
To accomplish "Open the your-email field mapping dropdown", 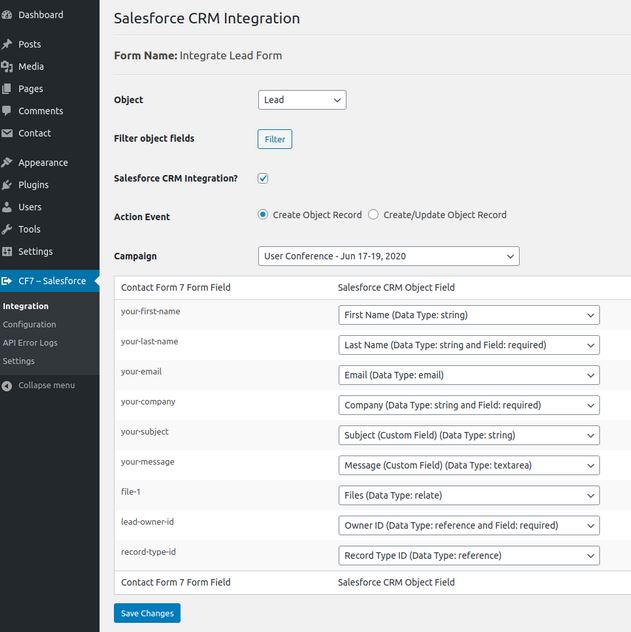I will click(469, 375).
